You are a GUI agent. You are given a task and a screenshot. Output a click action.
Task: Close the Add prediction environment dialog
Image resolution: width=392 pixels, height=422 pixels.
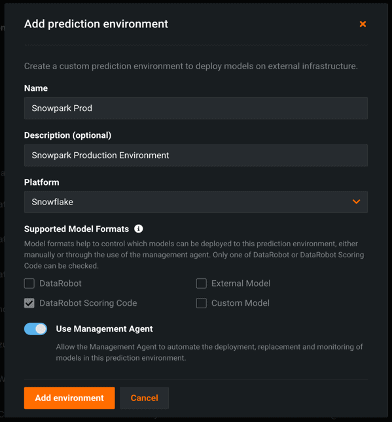pos(363,24)
